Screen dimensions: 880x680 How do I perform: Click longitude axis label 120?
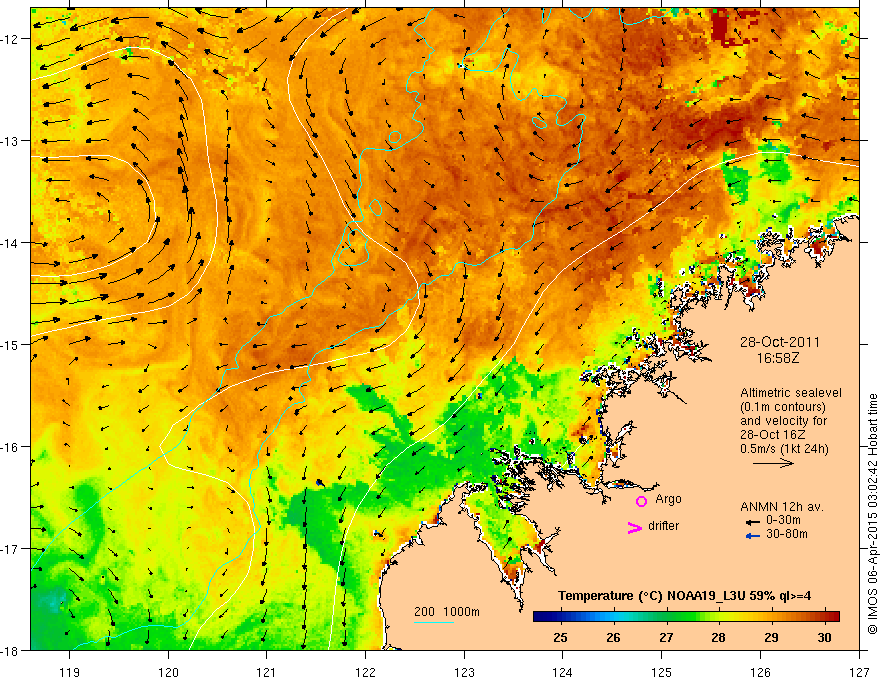coord(168,672)
